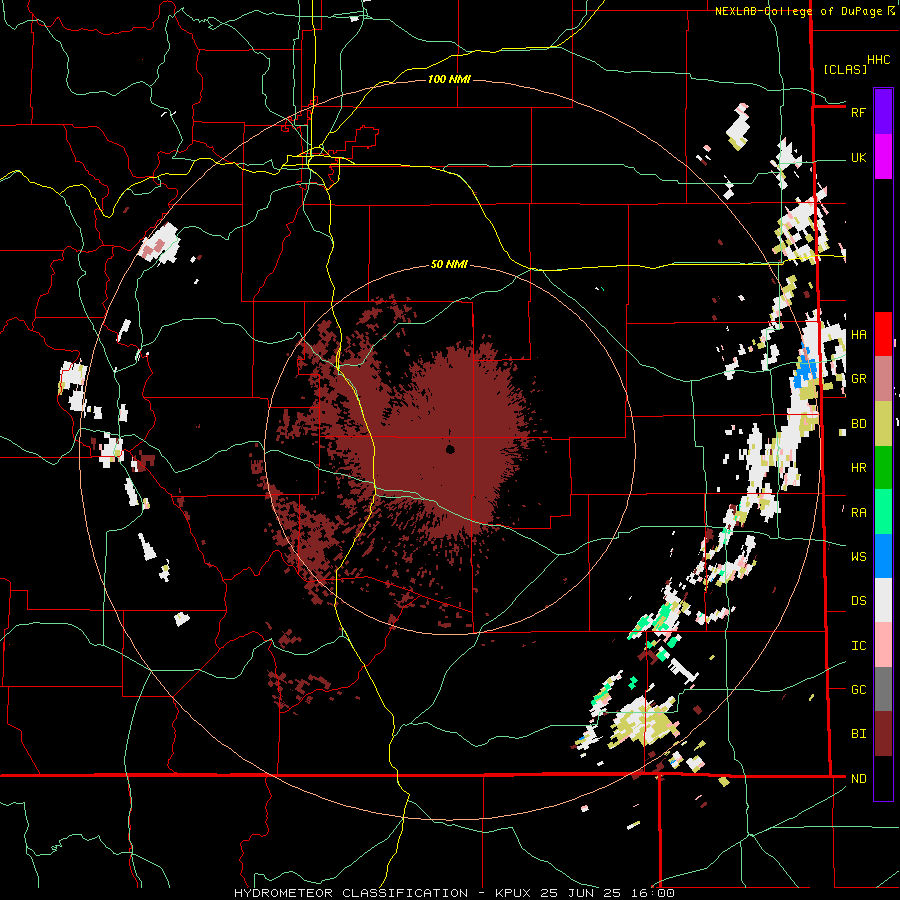Image resolution: width=900 pixels, height=900 pixels.
Task: Click the 'HR' legend label
Action: pyautogui.click(x=858, y=468)
